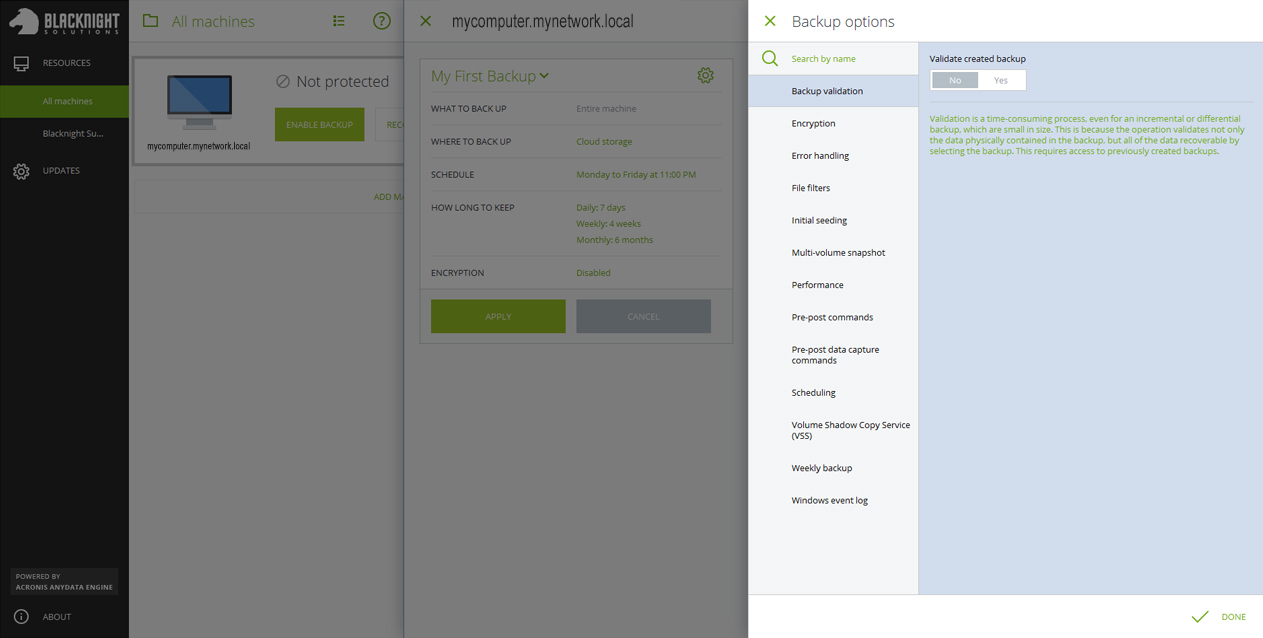Click the Search by name field
The height and width of the screenshot is (638, 1263).
pos(850,59)
